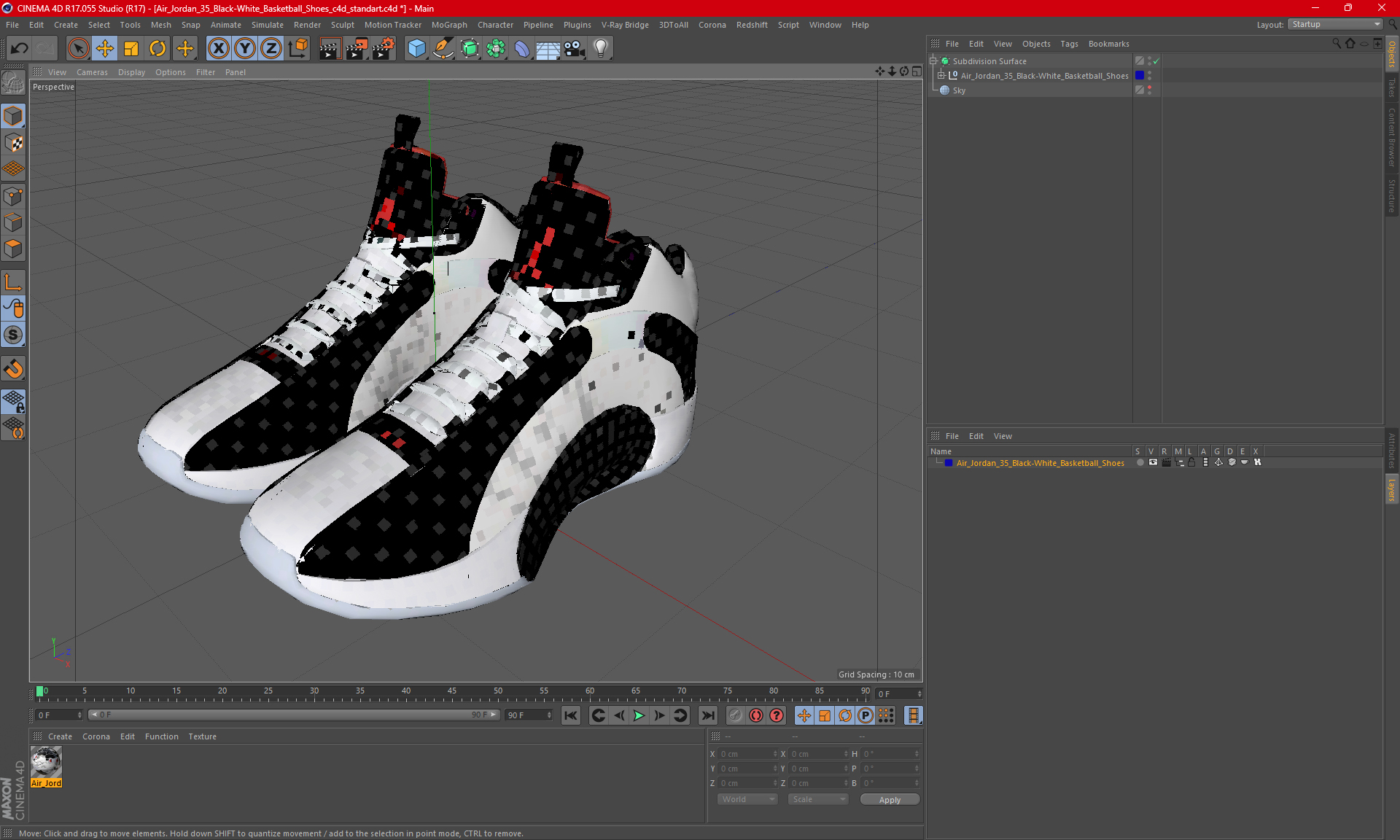Image resolution: width=1400 pixels, height=840 pixels.
Task: Click Record Active Objects button
Action: pyautogui.click(x=735, y=715)
